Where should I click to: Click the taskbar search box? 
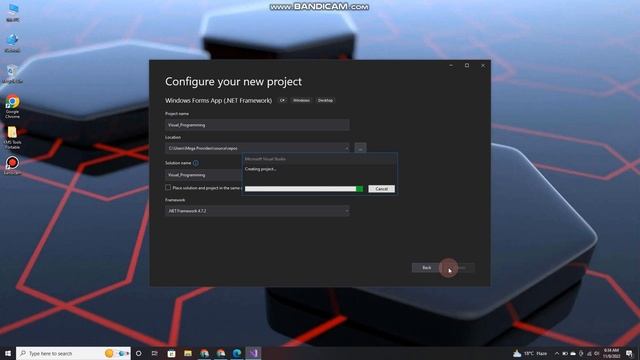73,353
